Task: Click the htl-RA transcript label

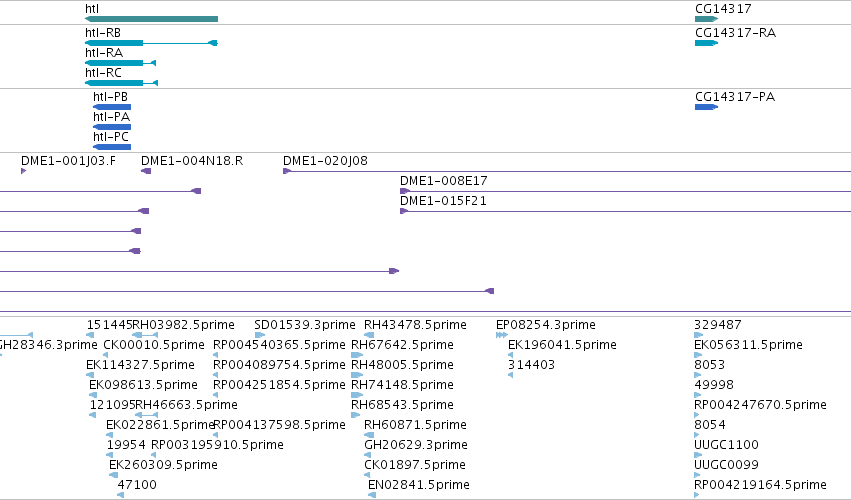Action: coord(104,53)
